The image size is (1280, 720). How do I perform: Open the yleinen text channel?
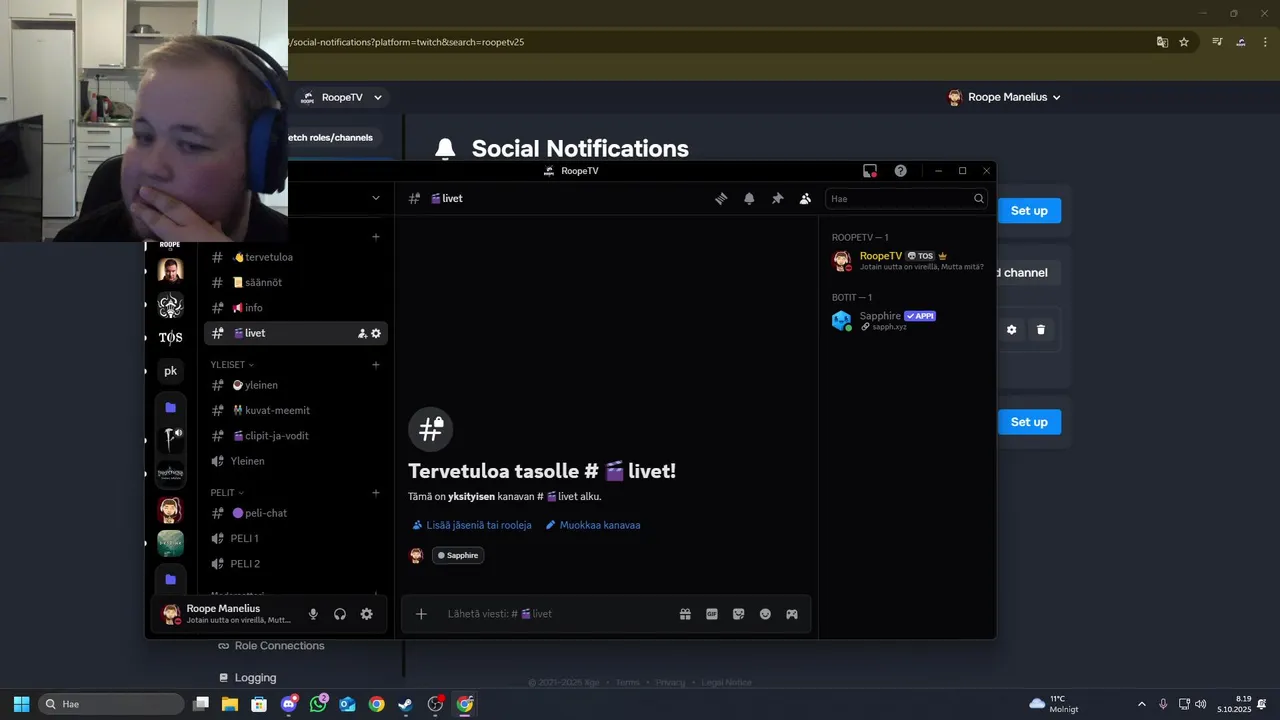tap(296, 385)
